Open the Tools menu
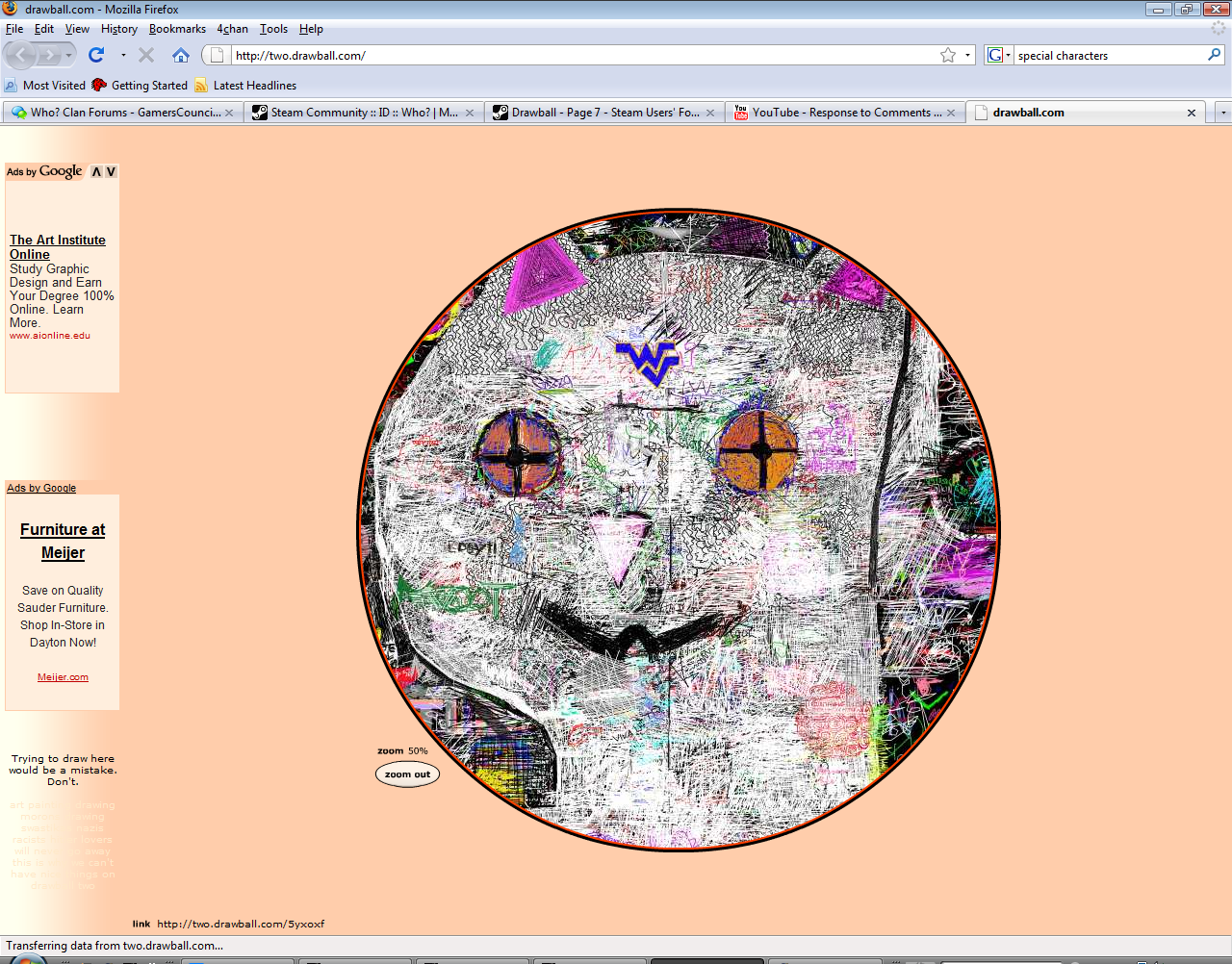This screenshot has height=964, width=1232. [273, 29]
